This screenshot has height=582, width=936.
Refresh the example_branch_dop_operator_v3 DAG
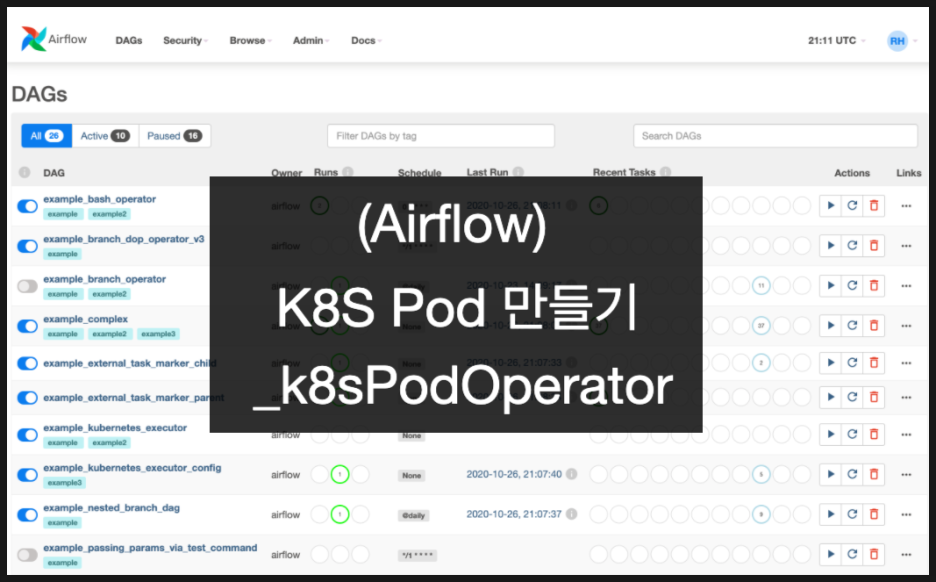852,246
